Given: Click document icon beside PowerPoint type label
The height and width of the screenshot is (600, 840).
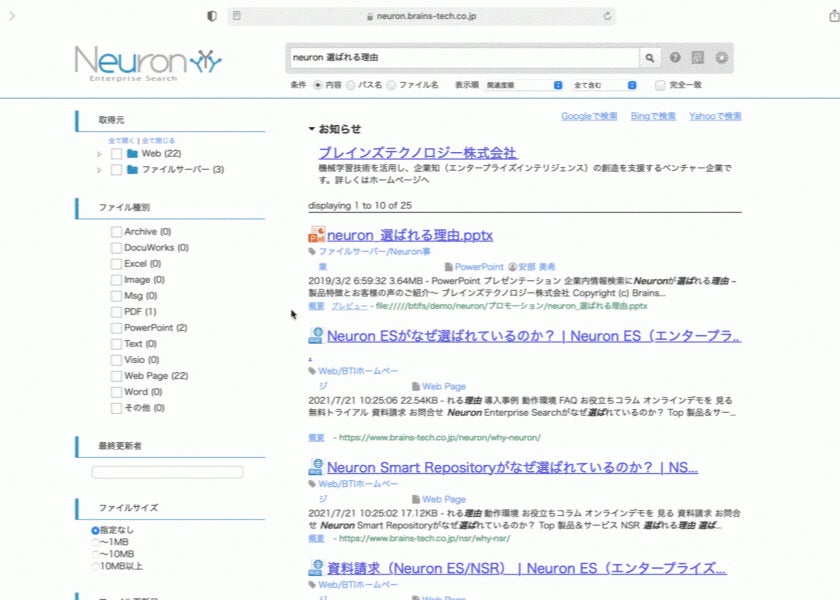Looking at the screenshot, I should [x=449, y=267].
